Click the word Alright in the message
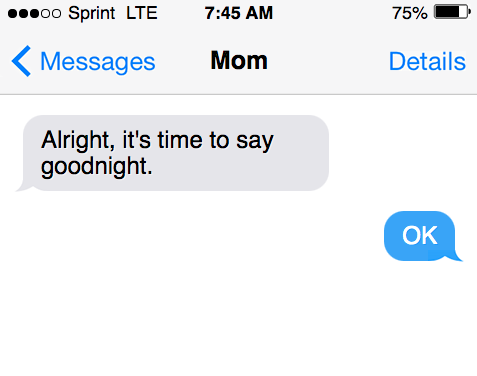This screenshot has width=477, height=376. [78, 140]
